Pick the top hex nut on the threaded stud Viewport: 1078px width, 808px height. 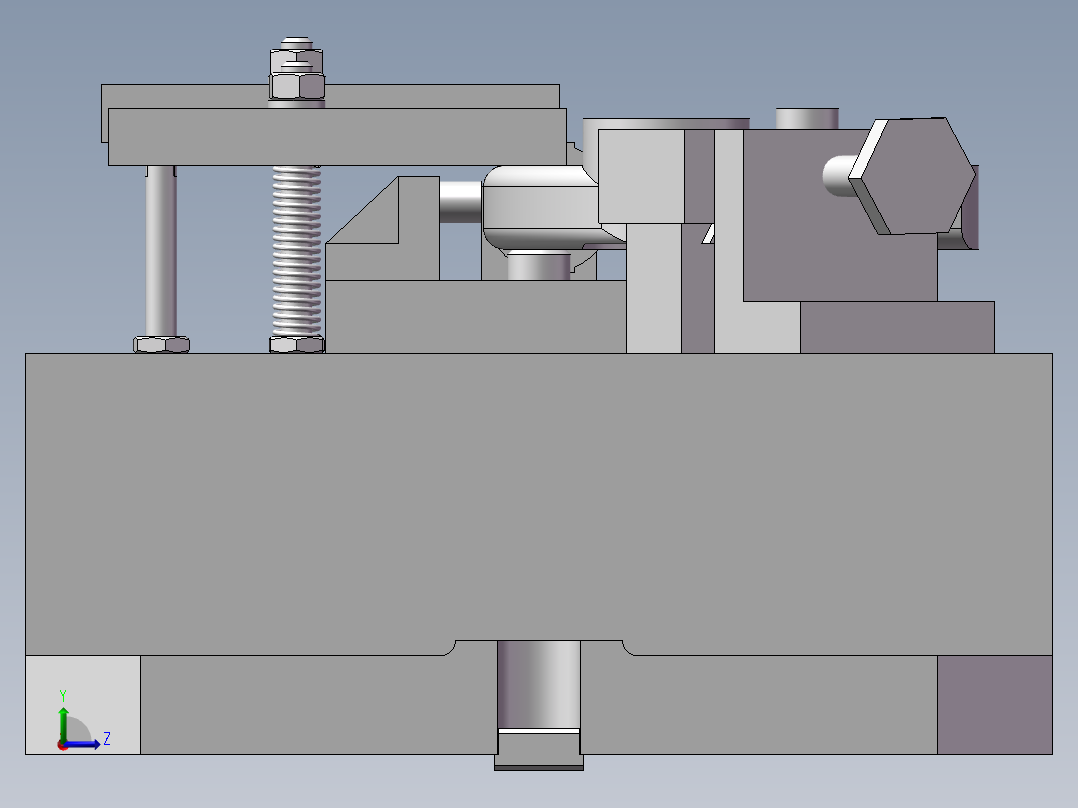[297, 61]
